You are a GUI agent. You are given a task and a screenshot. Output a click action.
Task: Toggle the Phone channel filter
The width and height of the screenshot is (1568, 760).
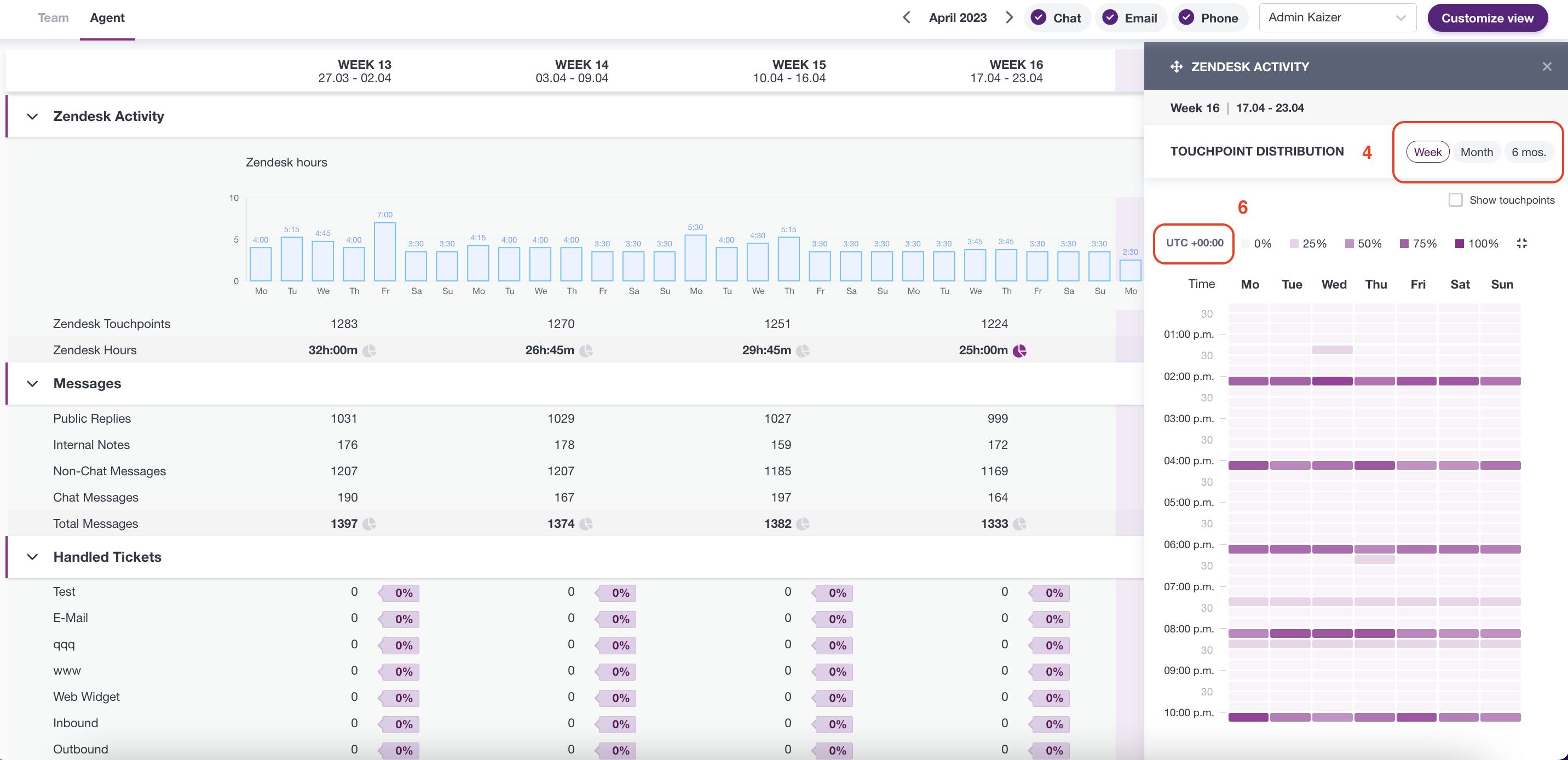click(1209, 18)
